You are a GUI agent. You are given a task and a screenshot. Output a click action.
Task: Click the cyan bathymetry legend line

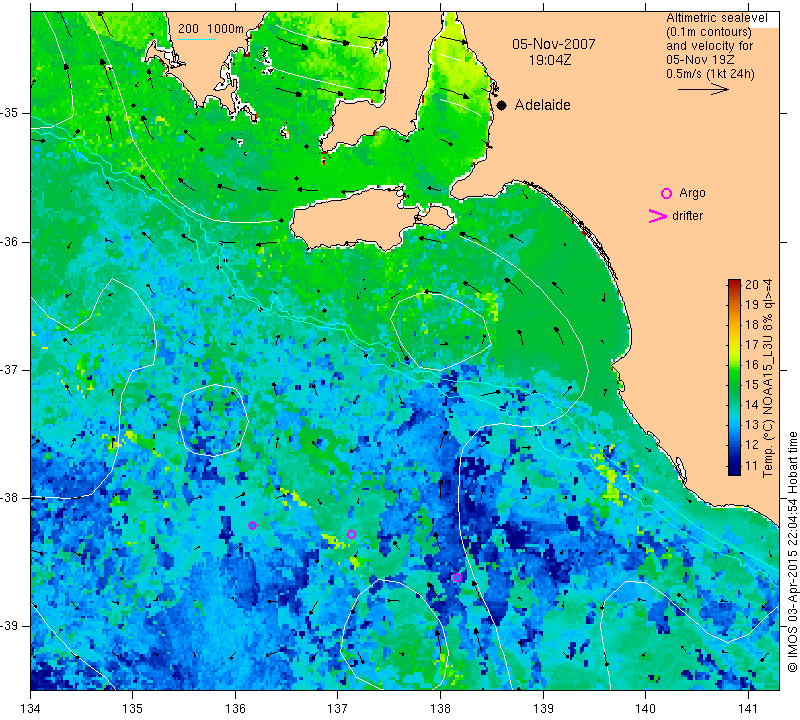click(196, 39)
